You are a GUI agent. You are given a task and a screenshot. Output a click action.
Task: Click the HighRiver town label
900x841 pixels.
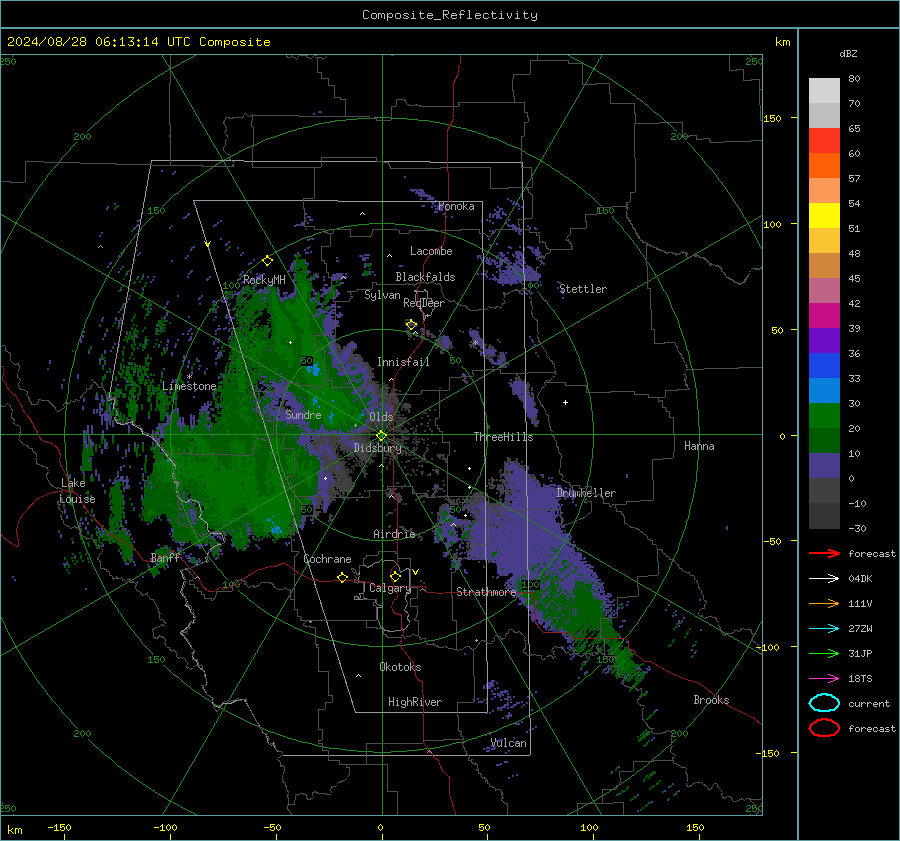tap(415, 702)
